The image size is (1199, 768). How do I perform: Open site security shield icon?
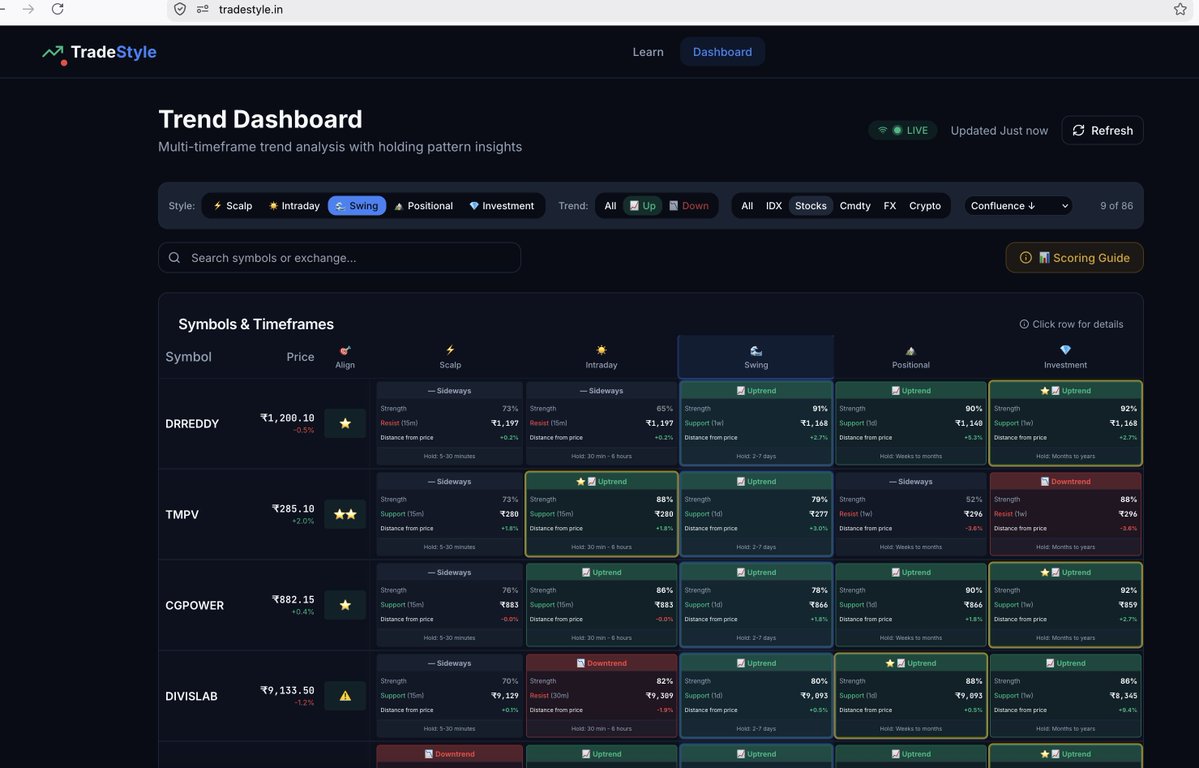tap(180, 9)
